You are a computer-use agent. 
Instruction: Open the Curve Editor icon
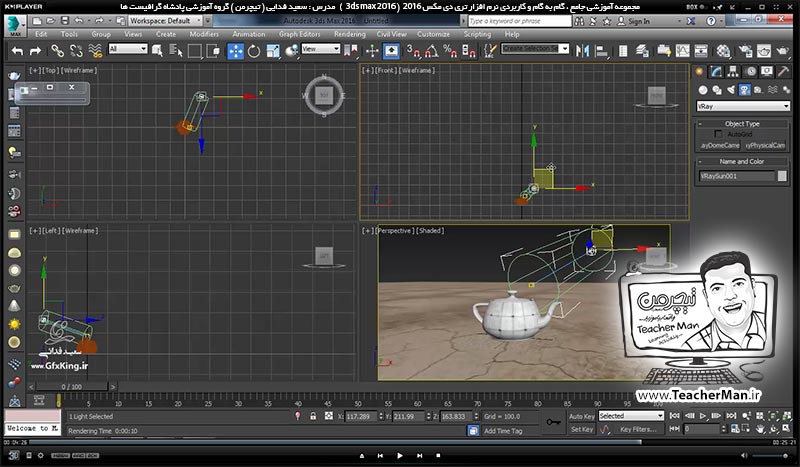[x=682, y=51]
